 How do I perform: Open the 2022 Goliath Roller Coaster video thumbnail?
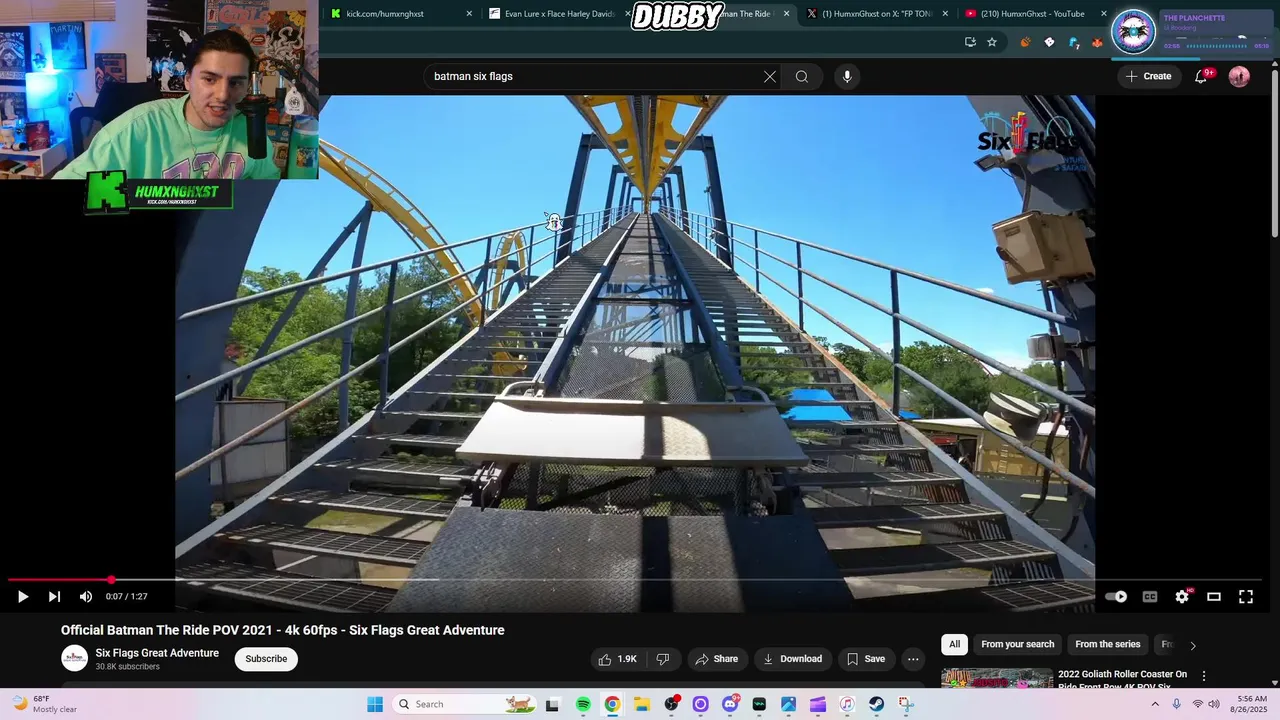coord(997,678)
